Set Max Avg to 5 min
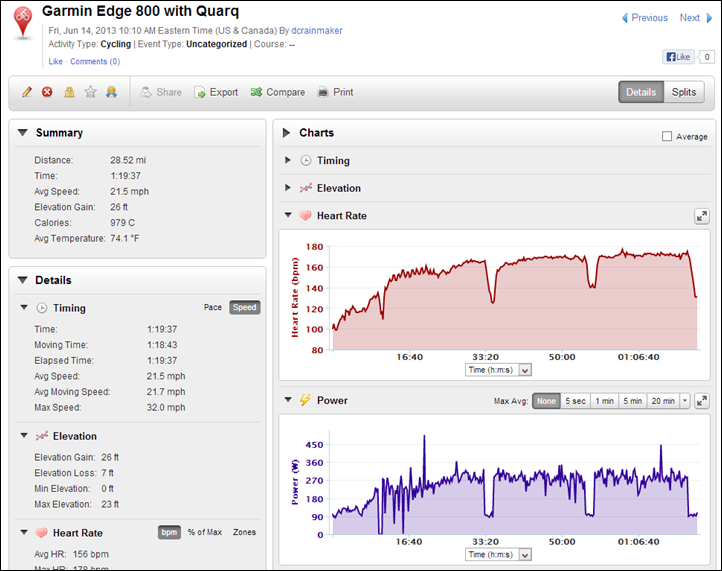 (633, 401)
